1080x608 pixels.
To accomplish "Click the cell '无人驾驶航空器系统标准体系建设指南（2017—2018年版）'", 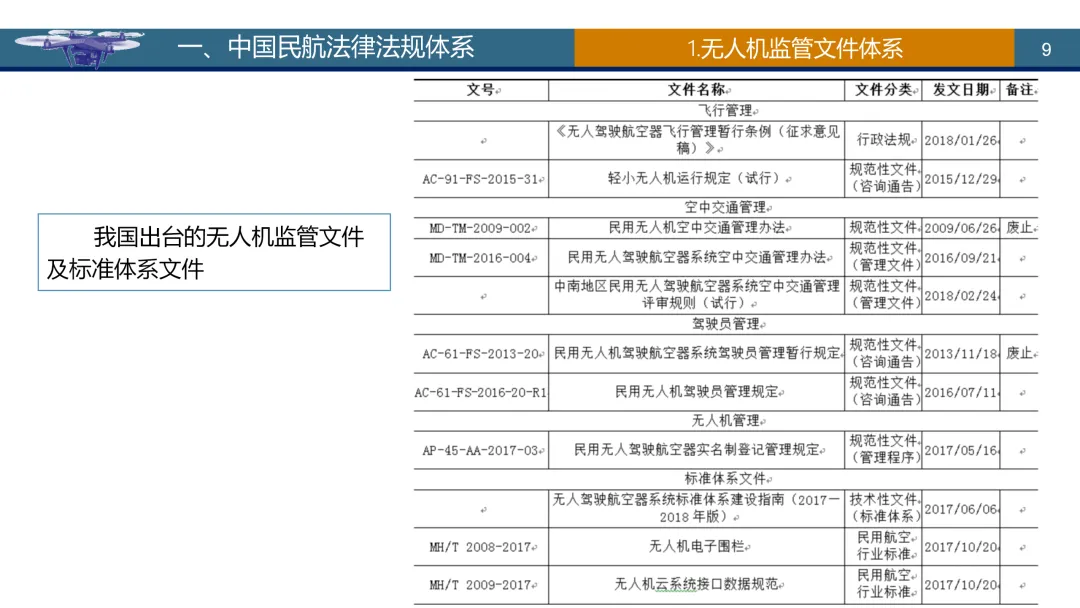I will pos(697,508).
